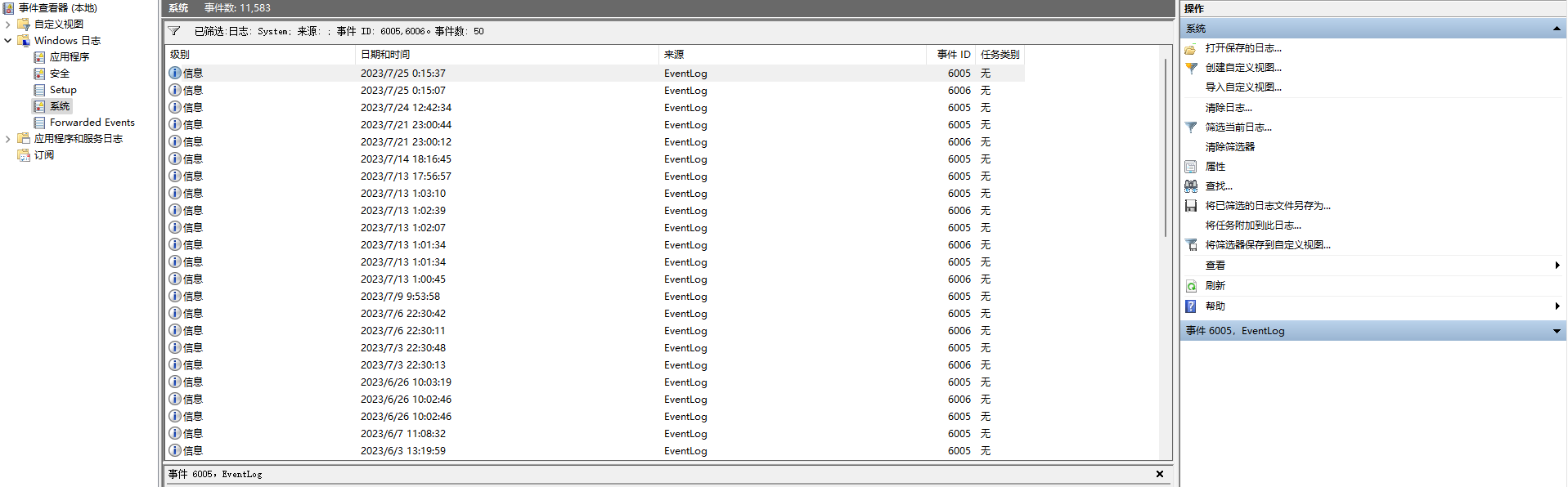Image resolution: width=1568 pixels, height=487 pixels.
Task: Select event row 2023/6/26 10:03:19
Action: click(x=595, y=382)
